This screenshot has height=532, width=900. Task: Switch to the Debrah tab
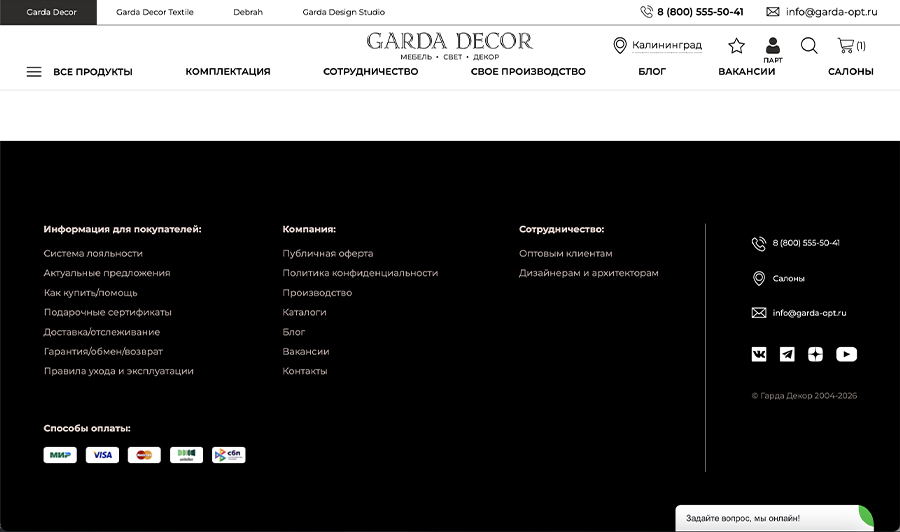[x=248, y=12]
